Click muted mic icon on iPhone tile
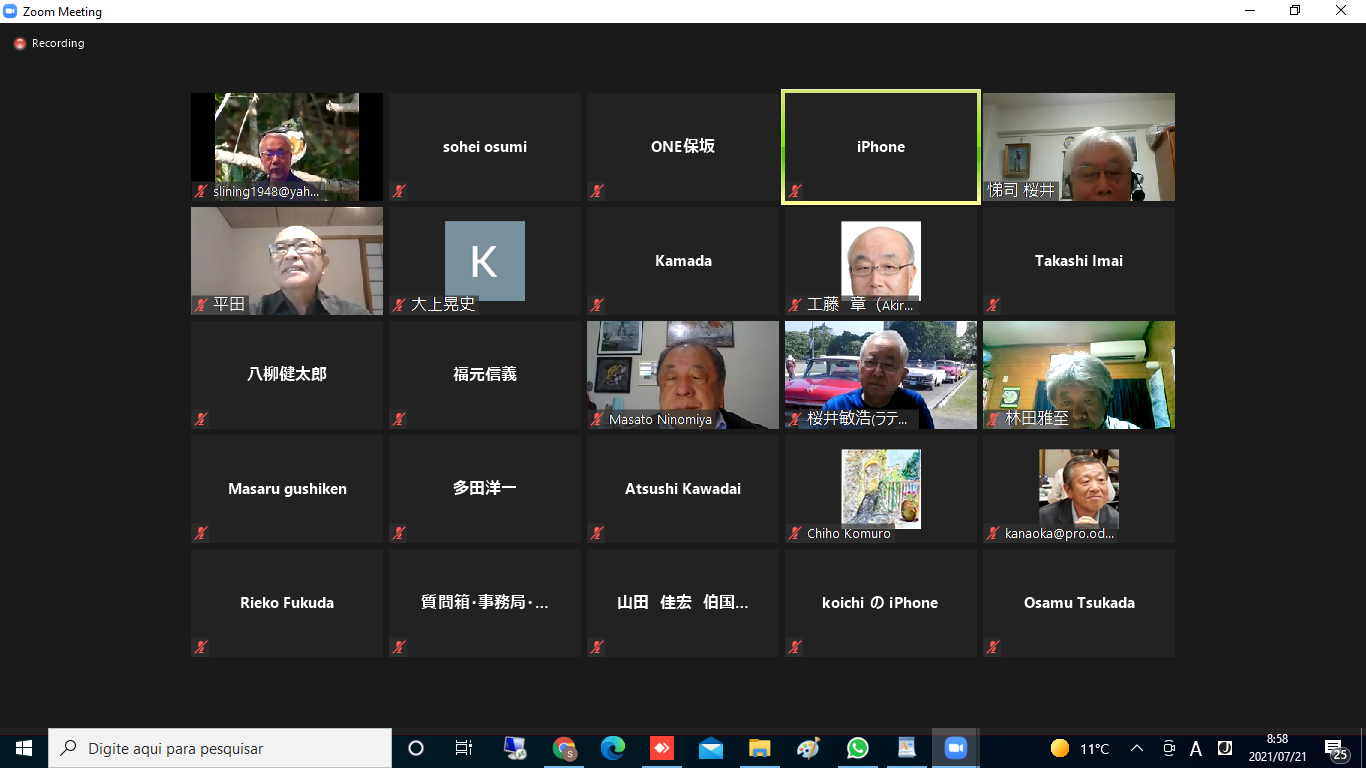This screenshot has height=768, width=1366. coord(795,191)
